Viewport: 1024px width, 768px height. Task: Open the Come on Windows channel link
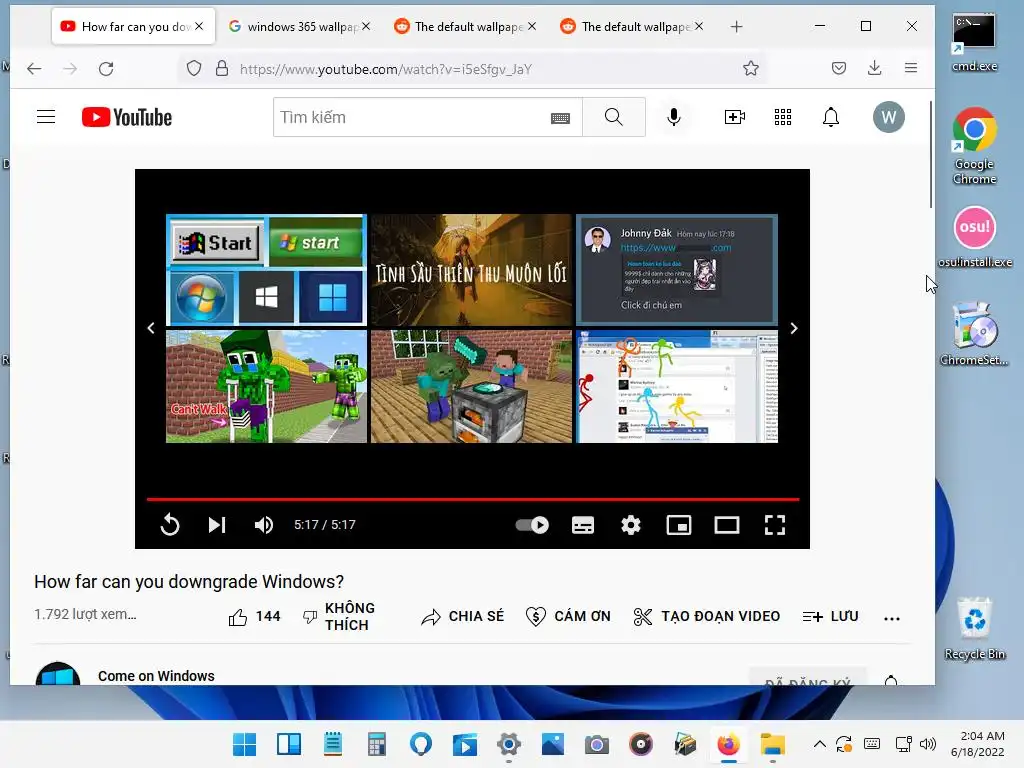[x=156, y=676]
